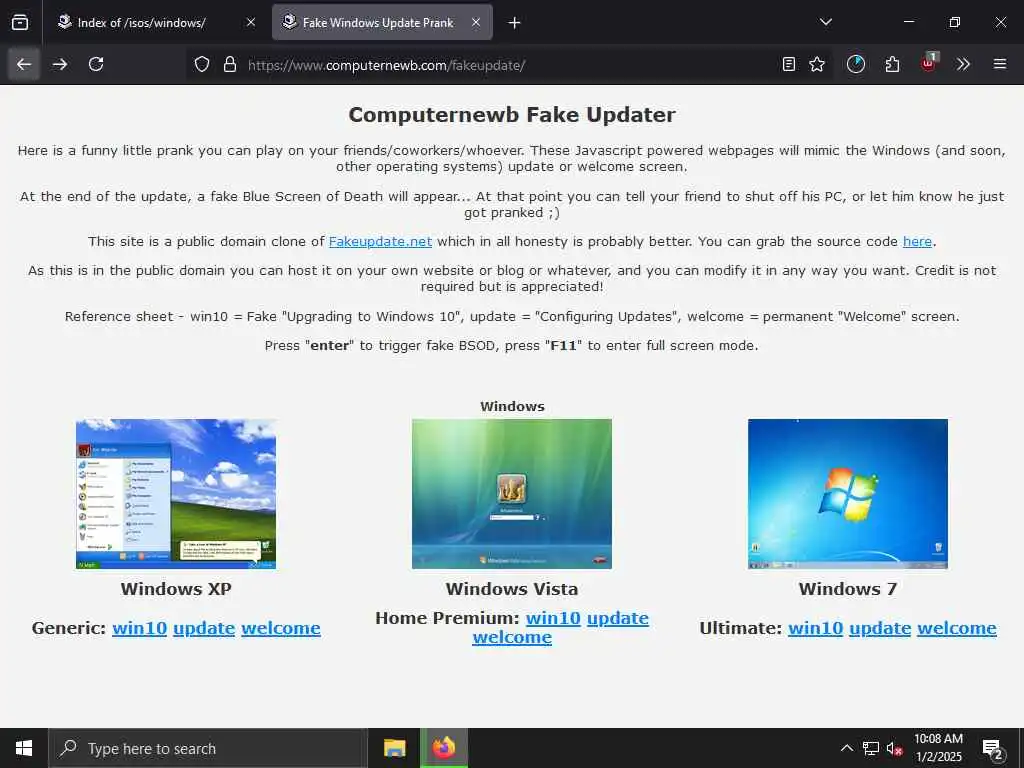
Task: Open the network status tray icon
Action: (x=871, y=748)
